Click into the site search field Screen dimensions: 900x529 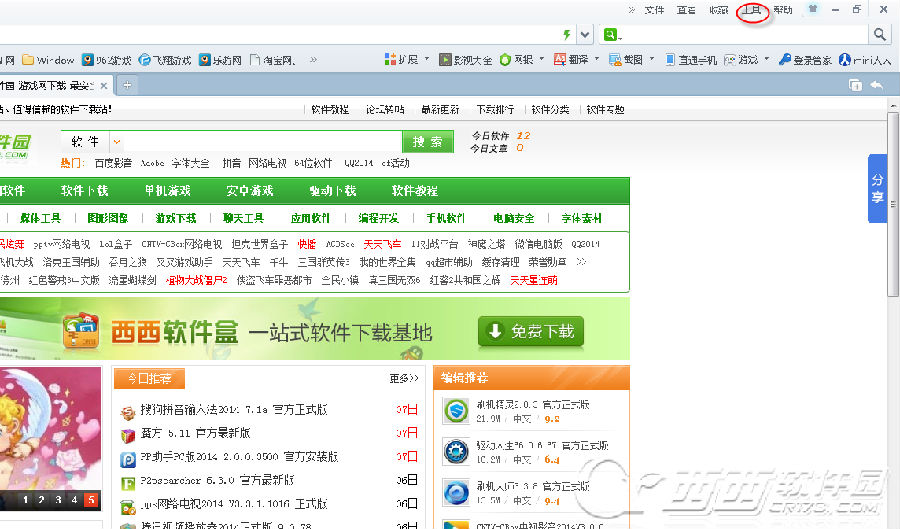(x=262, y=142)
